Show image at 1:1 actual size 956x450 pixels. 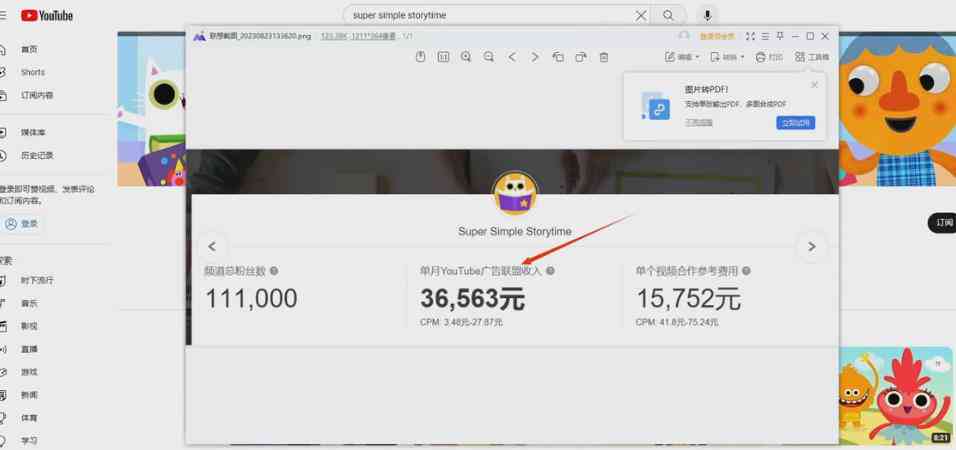coord(443,57)
